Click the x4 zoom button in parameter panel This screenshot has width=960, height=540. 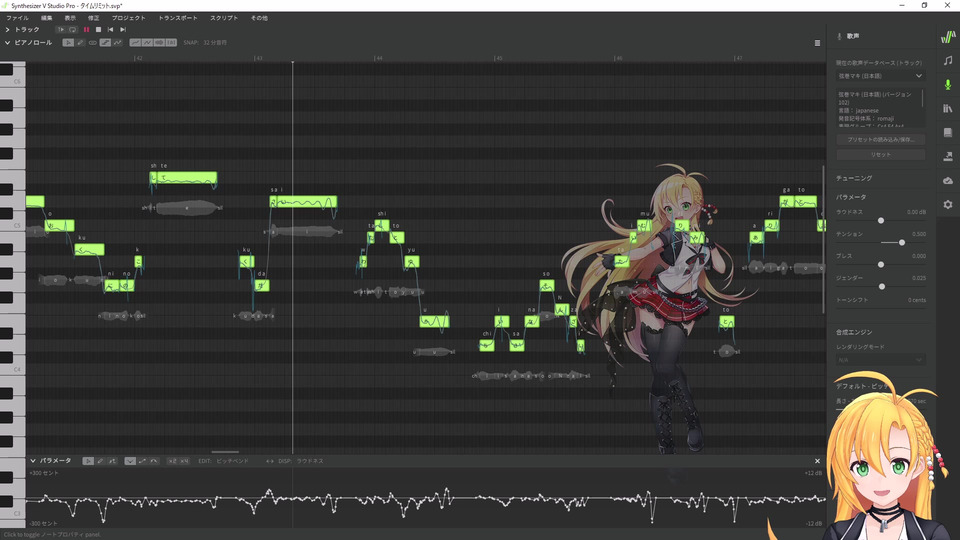(x=184, y=461)
